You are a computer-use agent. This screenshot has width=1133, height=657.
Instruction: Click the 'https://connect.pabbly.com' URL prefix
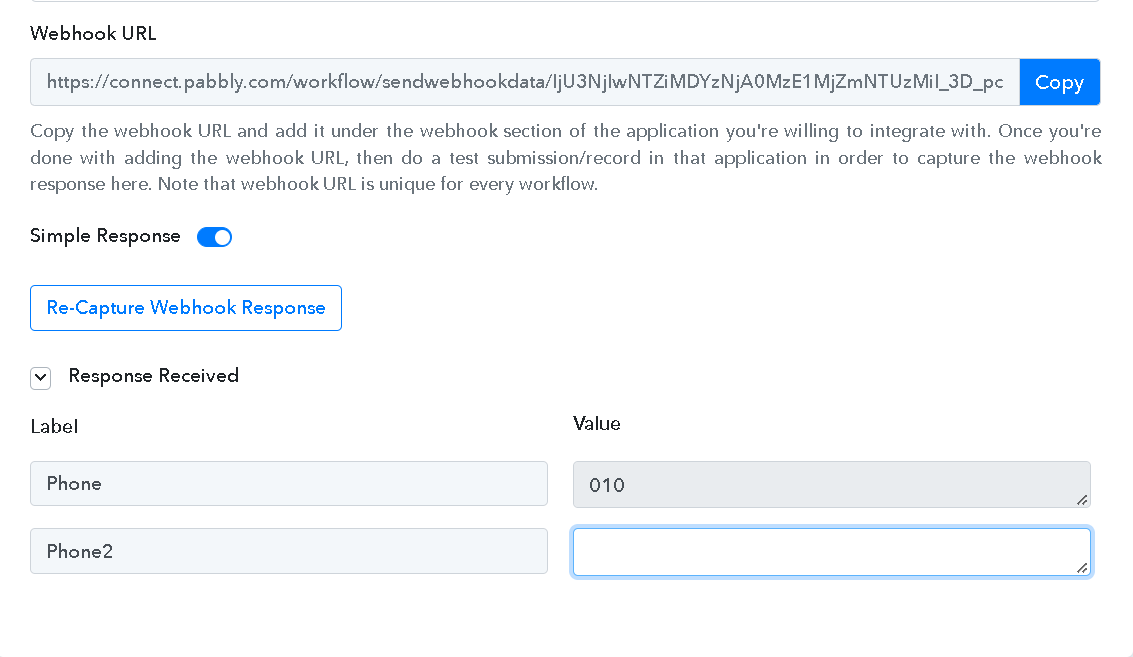tap(168, 82)
